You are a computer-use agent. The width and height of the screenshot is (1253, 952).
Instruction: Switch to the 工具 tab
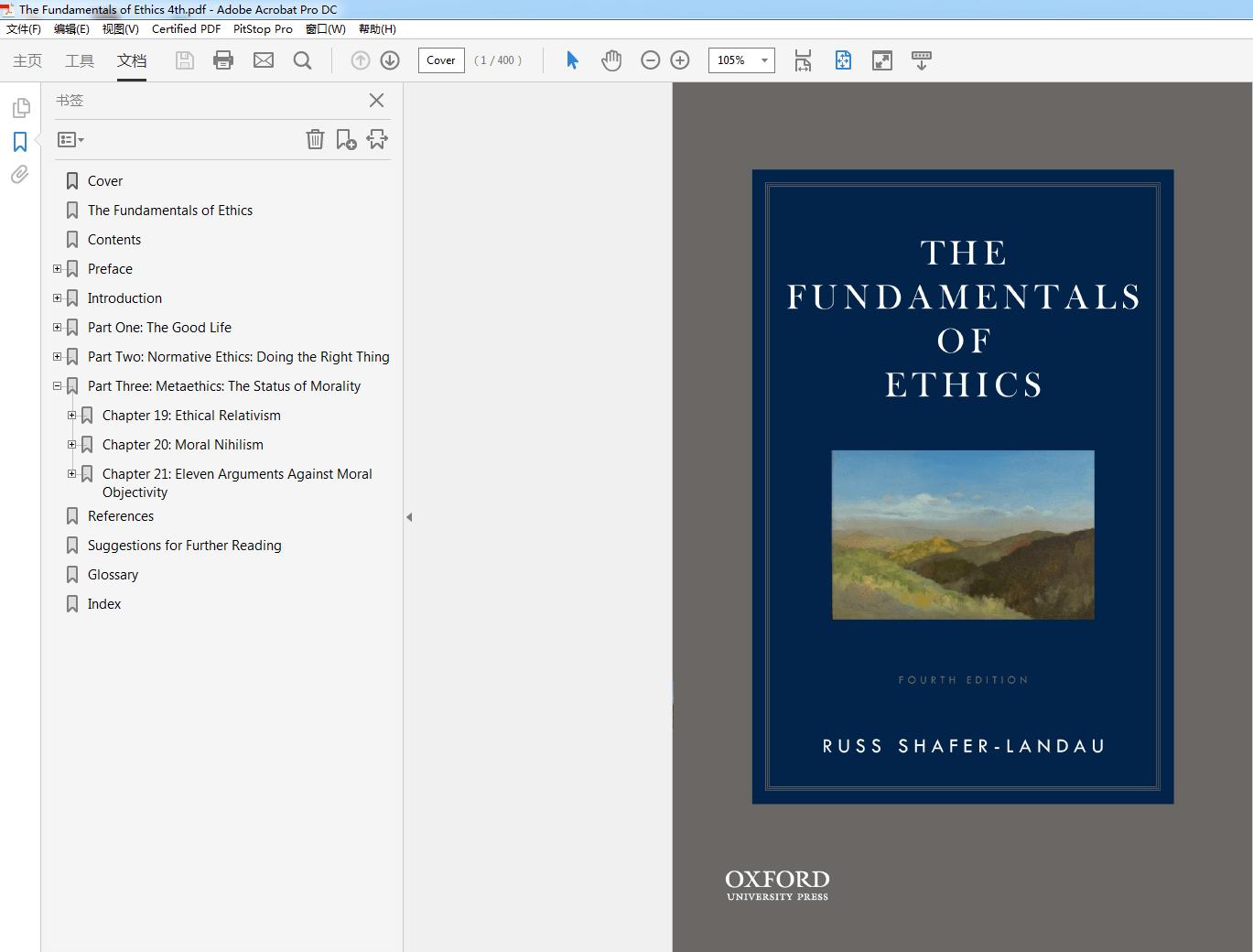80,60
